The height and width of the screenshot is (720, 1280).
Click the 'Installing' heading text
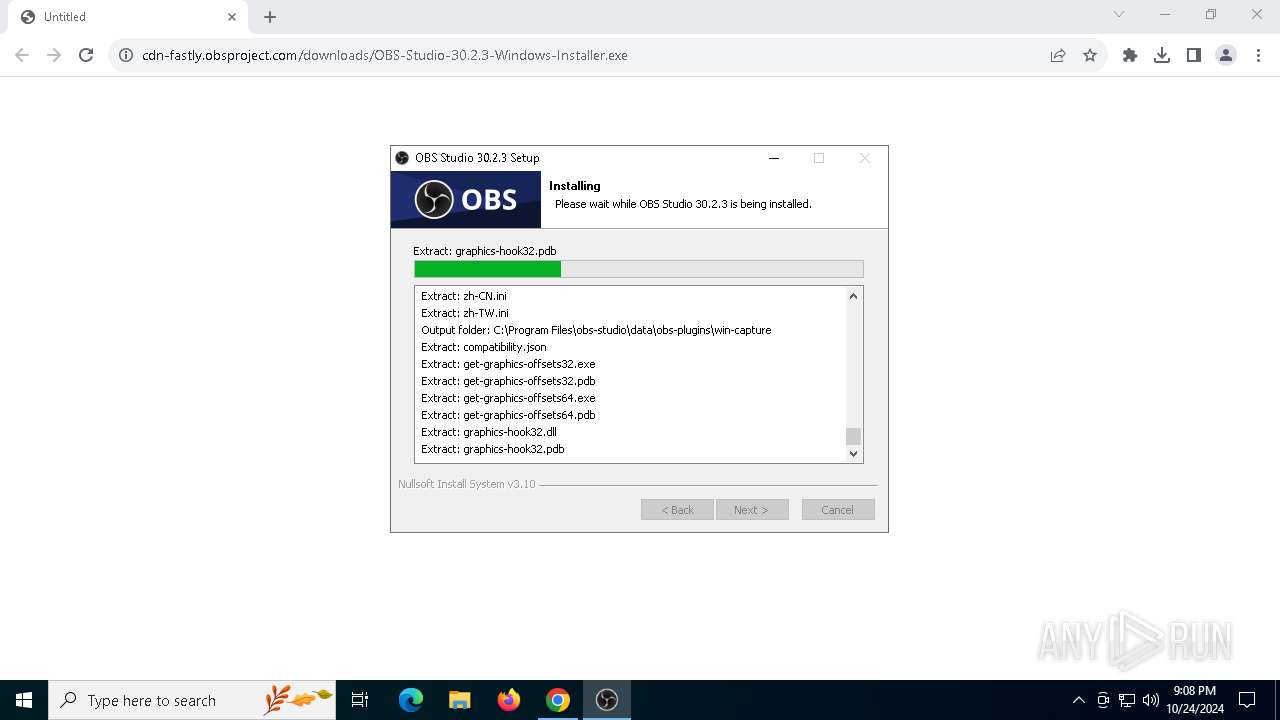coord(575,186)
